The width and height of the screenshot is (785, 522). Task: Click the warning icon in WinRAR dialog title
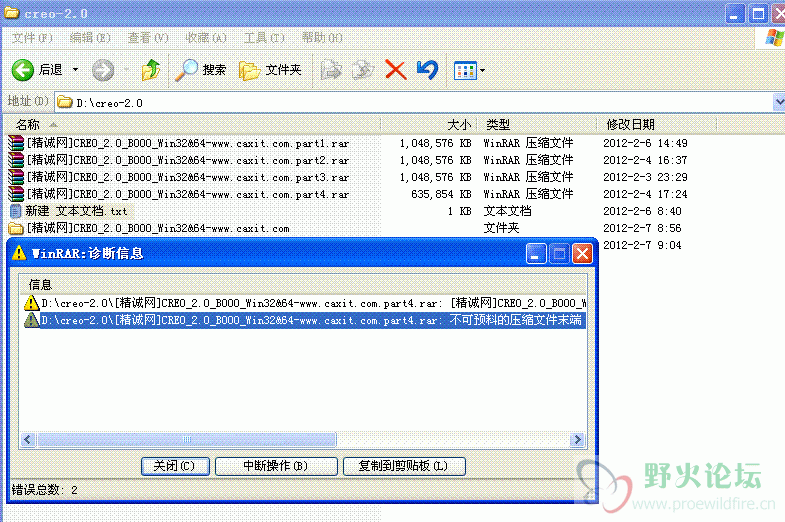[19, 253]
